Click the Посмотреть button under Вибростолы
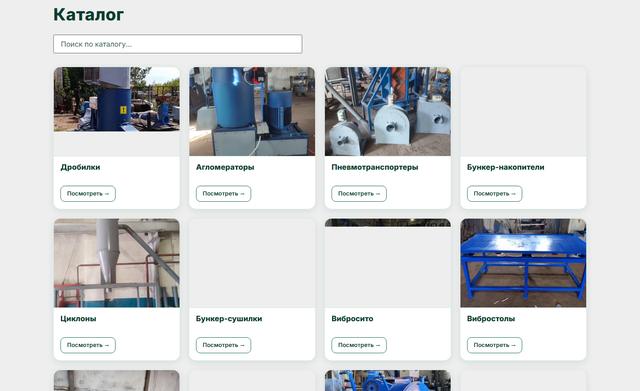The height and width of the screenshot is (391, 640). point(494,345)
